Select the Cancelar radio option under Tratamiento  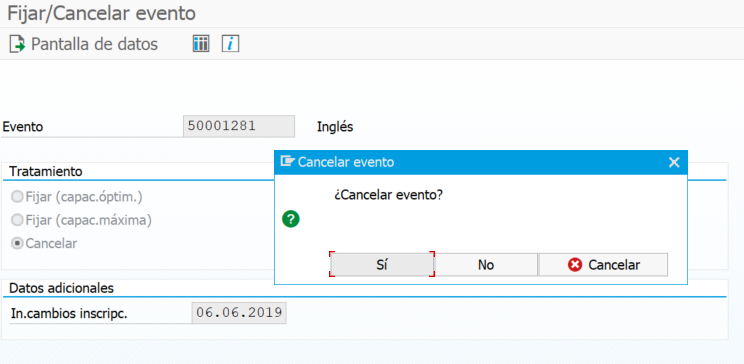coord(17,243)
